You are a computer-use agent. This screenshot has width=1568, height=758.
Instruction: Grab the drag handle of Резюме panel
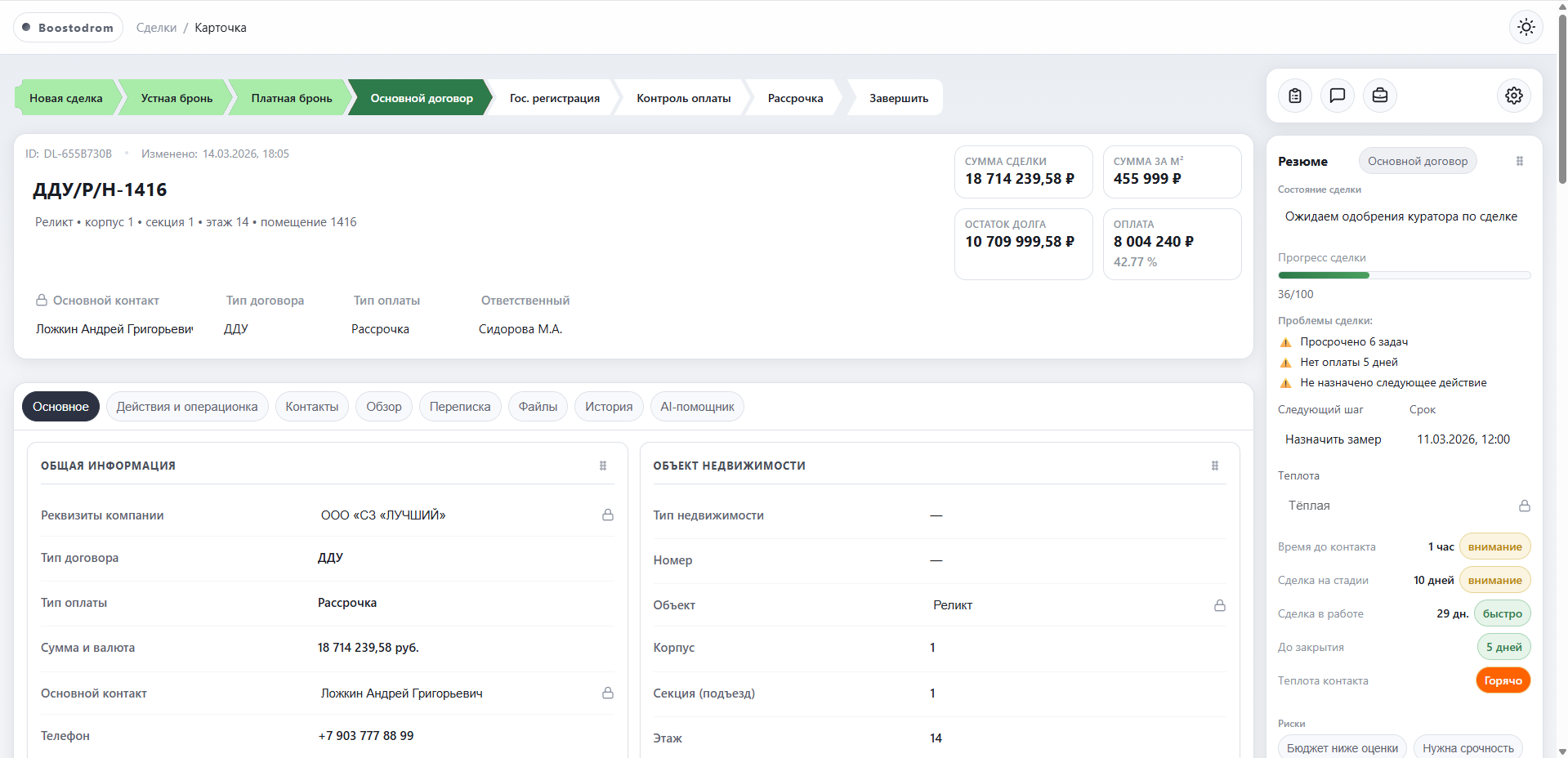(1520, 161)
